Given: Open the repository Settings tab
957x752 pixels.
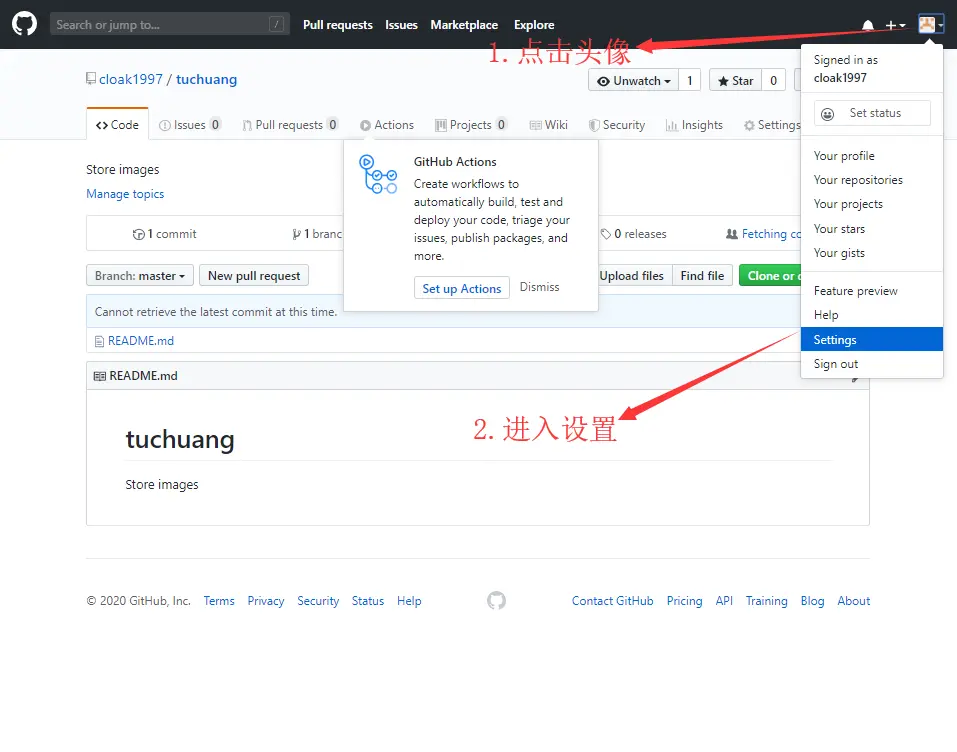Looking at the screenshot, I should coord(772,125).
